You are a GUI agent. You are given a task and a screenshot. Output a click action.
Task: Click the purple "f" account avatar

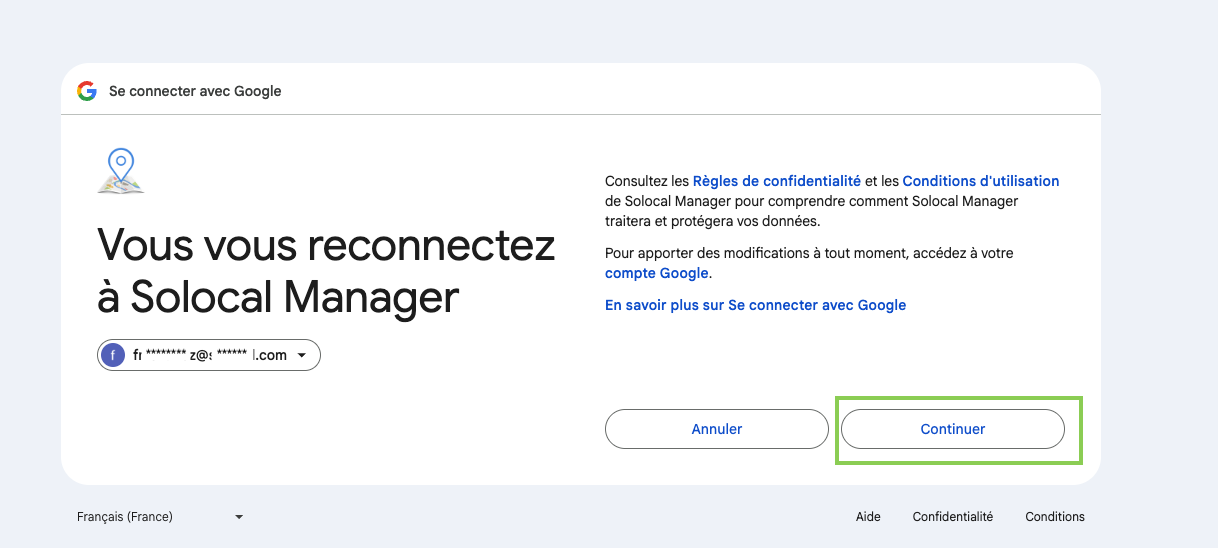tap(113, 355)
